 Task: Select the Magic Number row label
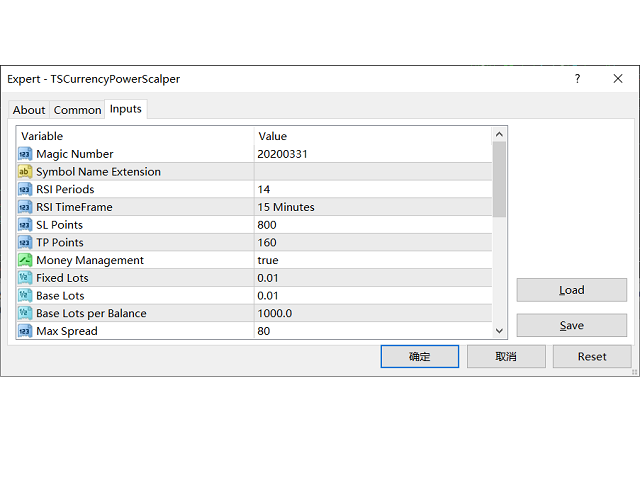[x=75, y=154]
